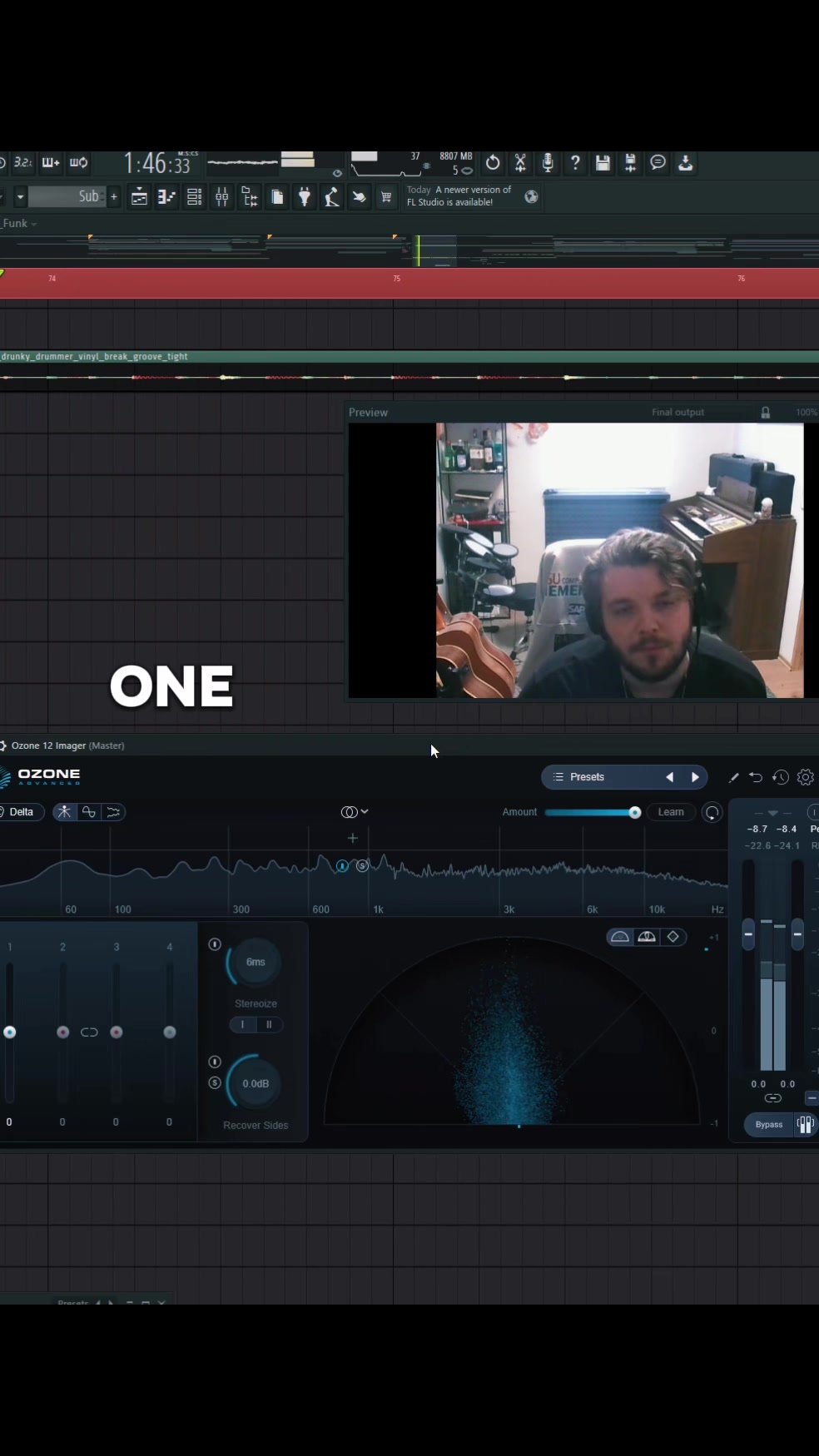Viewport: 819px width, 1456px height.
Task: Expand the stereo channel mode dropdown
Action: (x=355, y=812)
